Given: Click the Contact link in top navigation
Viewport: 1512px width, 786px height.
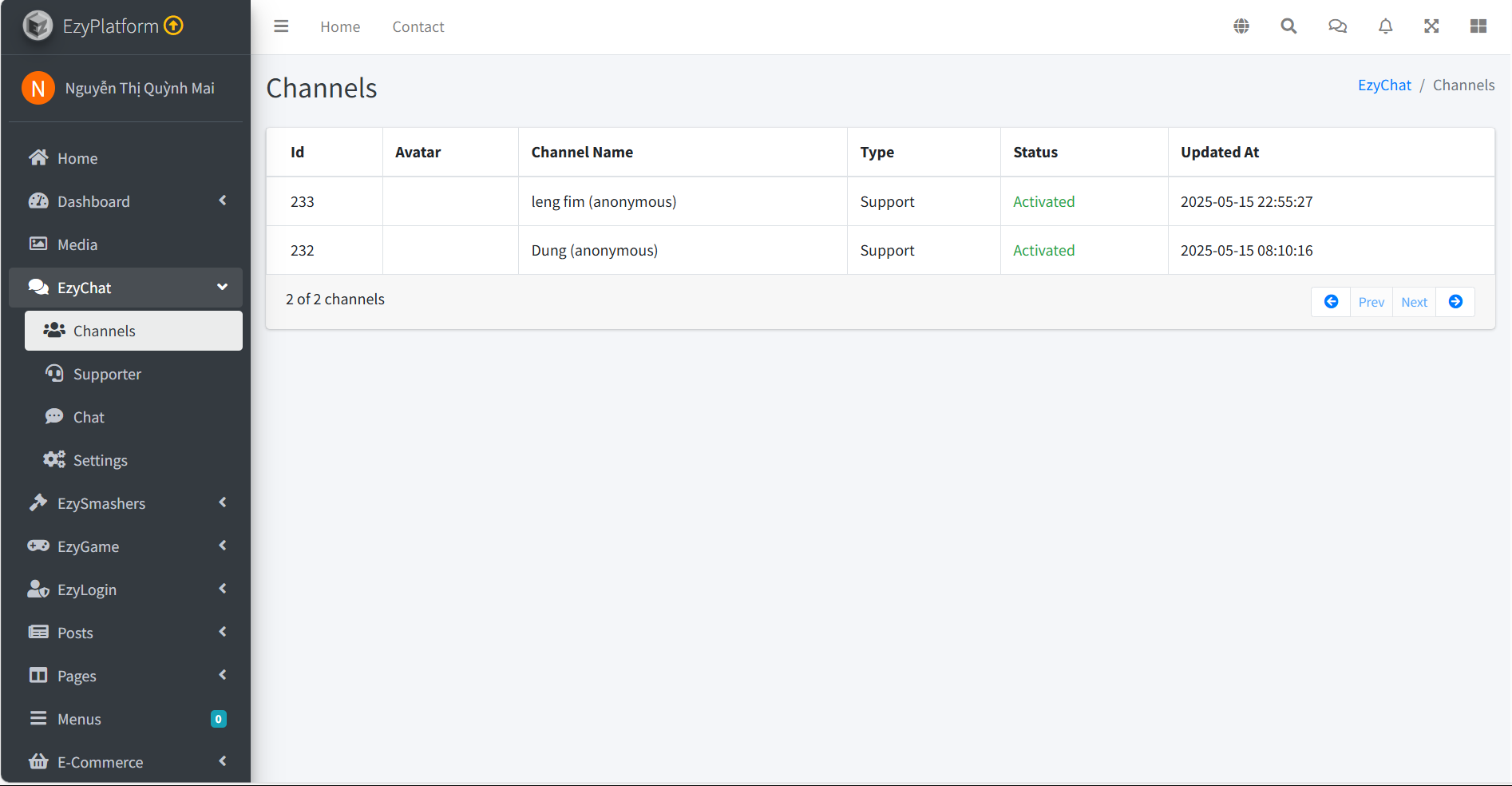Looking at the screenshot, I should (418, 27).
